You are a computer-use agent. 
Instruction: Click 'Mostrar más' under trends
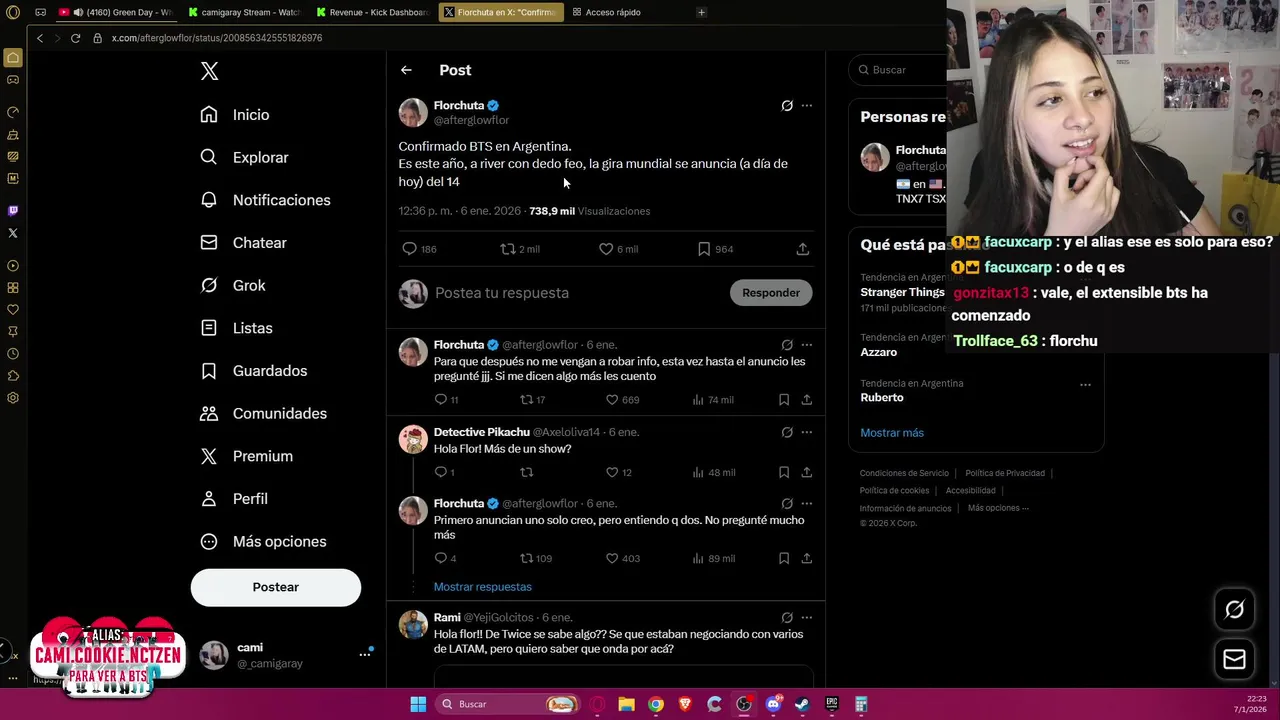(892, 433)
